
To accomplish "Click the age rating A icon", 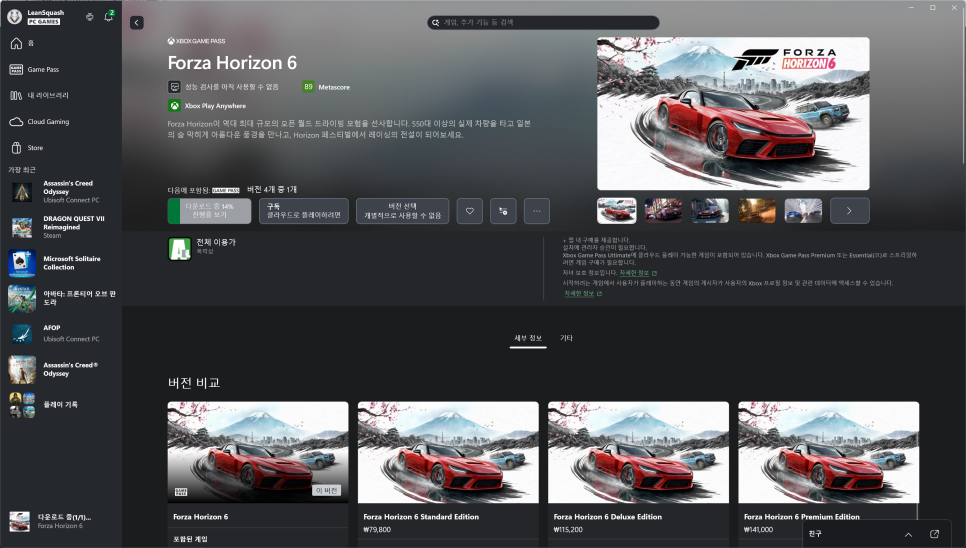I will pos(179,249).
